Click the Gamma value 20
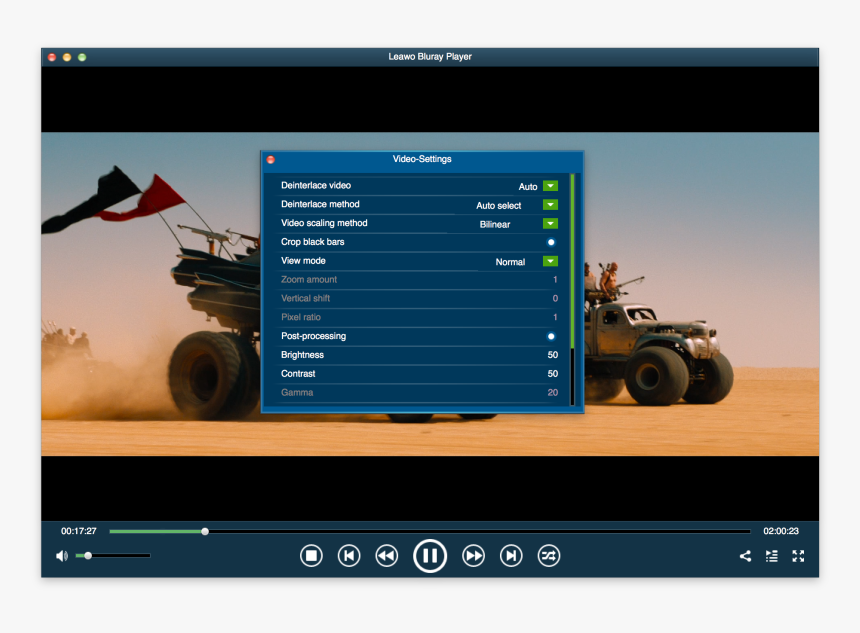The image size is (860, 633). tap(552, 392)
